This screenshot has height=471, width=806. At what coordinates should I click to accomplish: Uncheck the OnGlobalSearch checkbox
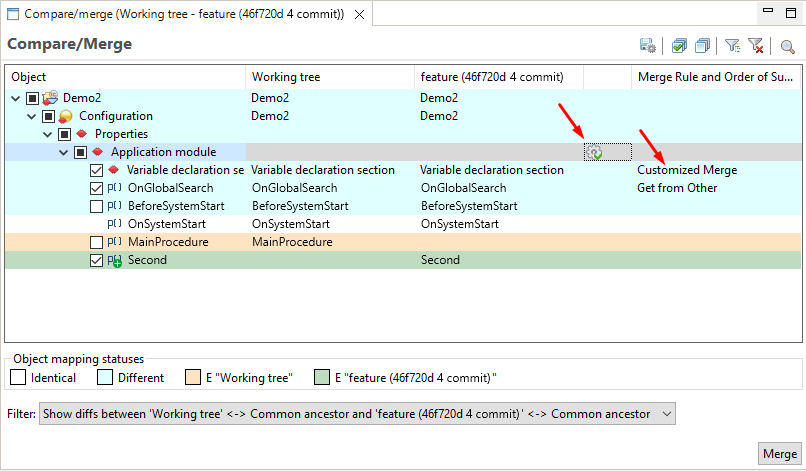[x=96, y=188]
